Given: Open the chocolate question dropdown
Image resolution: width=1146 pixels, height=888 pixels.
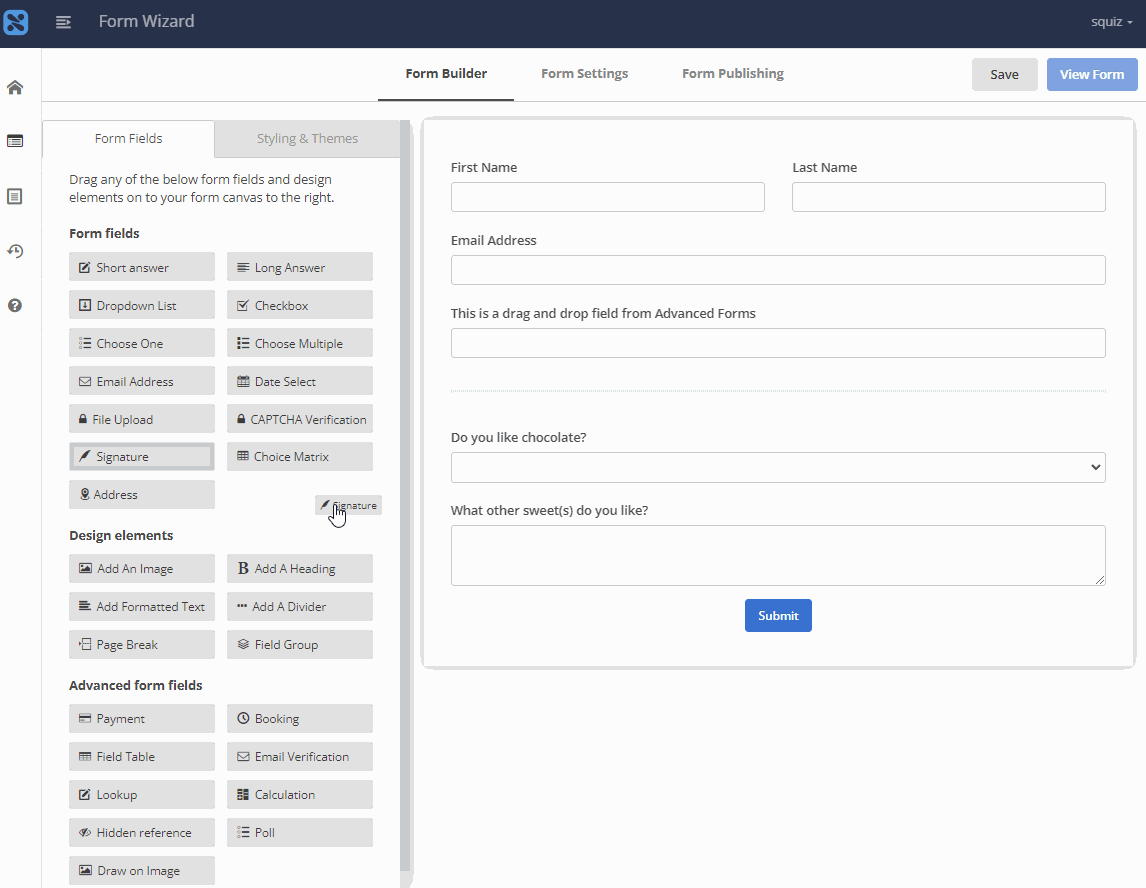Looking at the screenshot, I should 778,468.
